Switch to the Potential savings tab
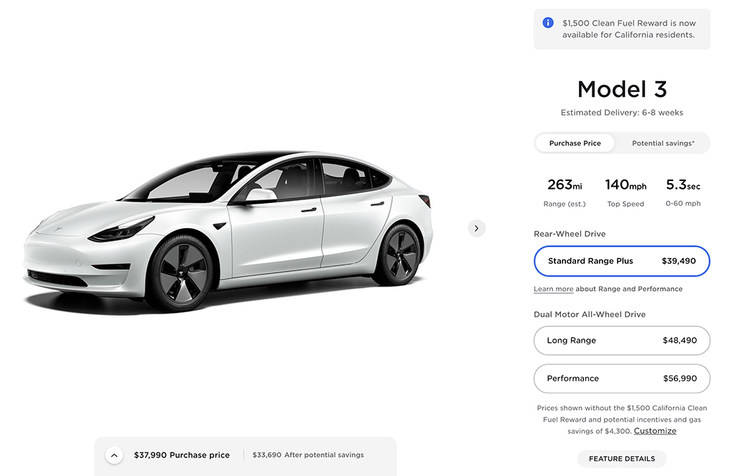The width and height of the screenshot is (730, 476). (663, 143)
